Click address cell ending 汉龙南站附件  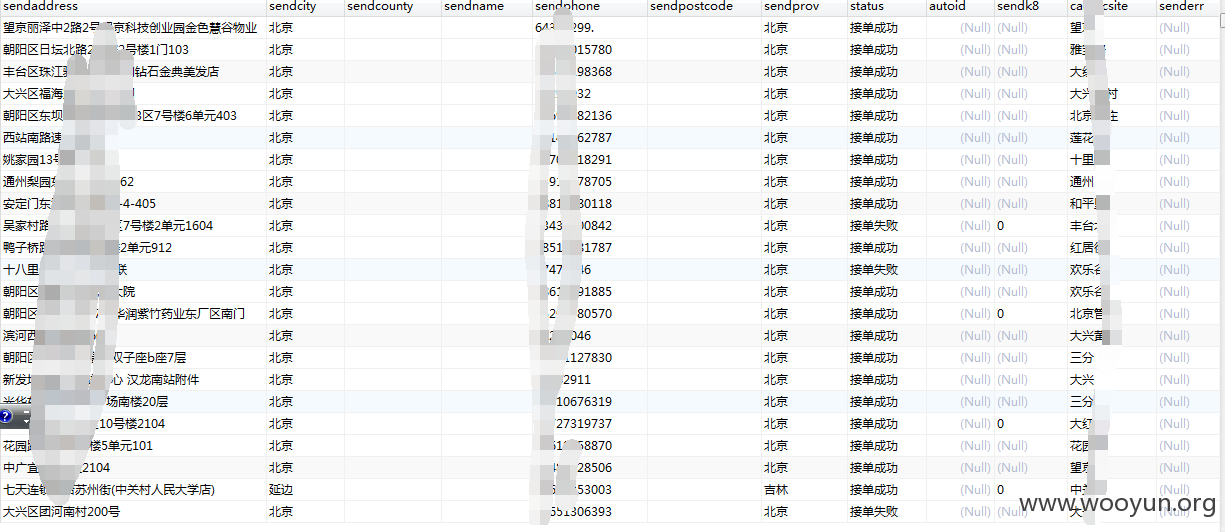pos(132,379)
